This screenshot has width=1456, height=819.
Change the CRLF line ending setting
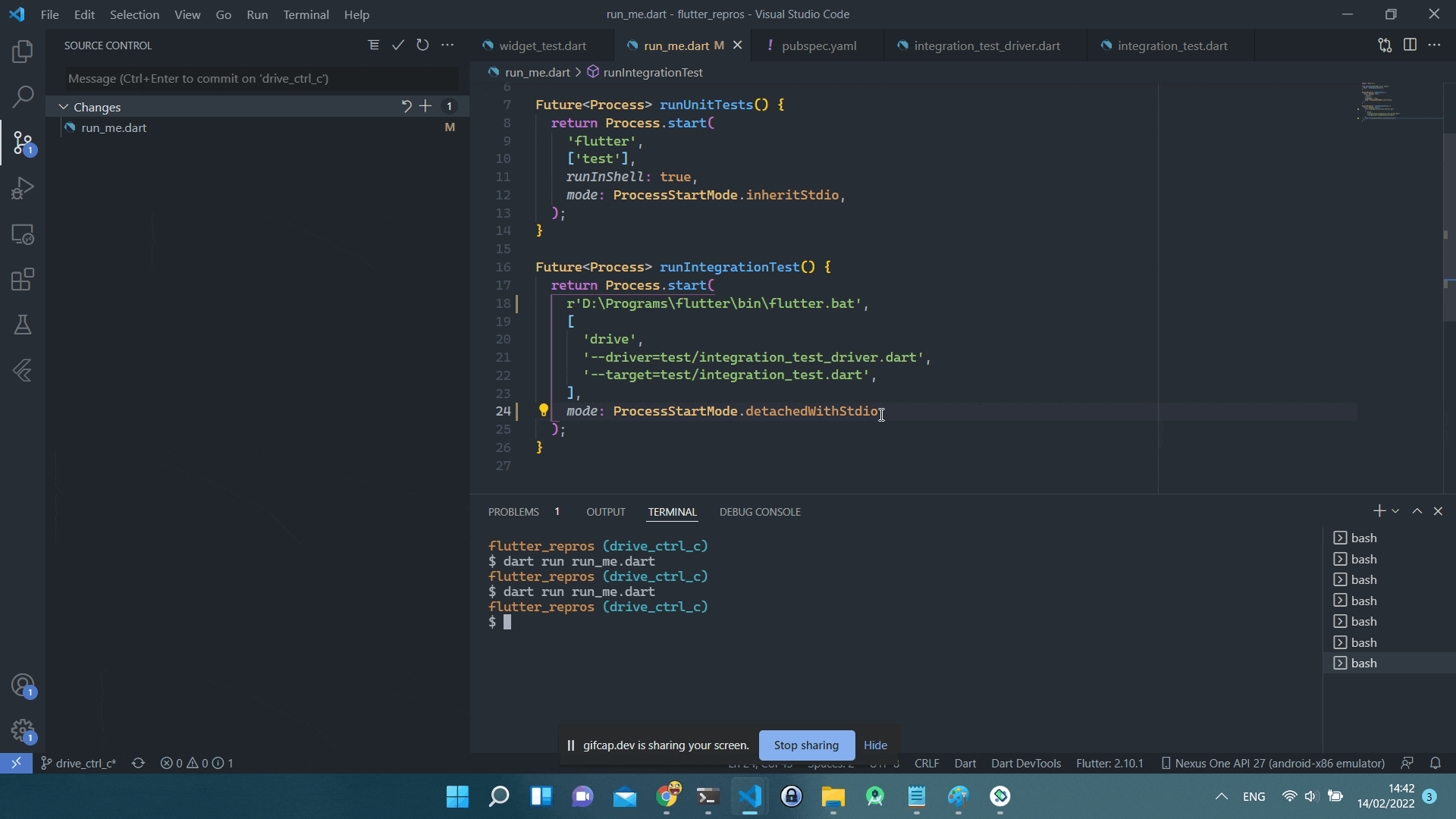pyautogui.click(x=927, y=764)
